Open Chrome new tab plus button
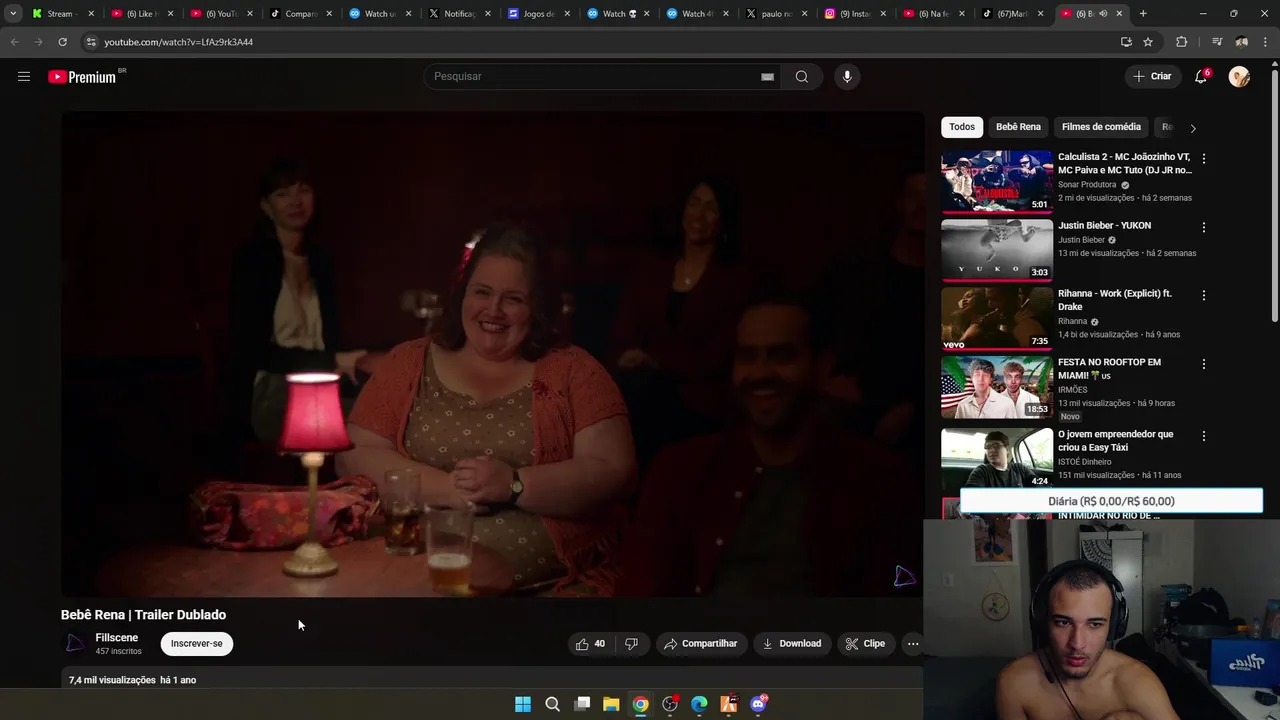 coord(1143,14)
